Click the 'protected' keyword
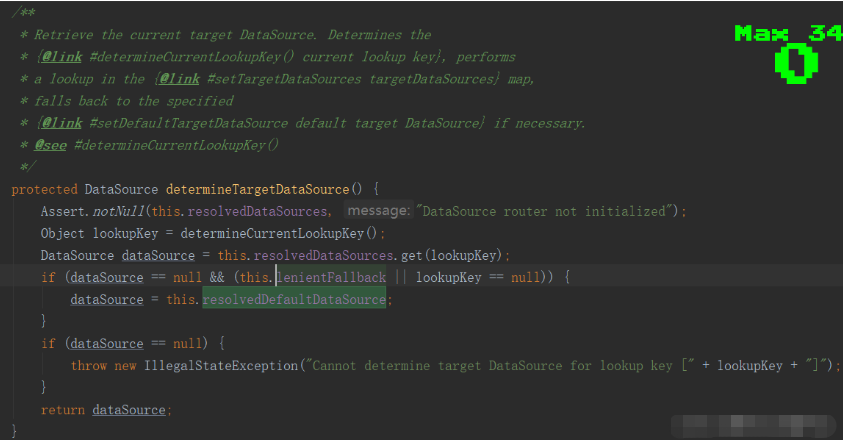This screenshot has height=440, width=843. click(45, 189)
